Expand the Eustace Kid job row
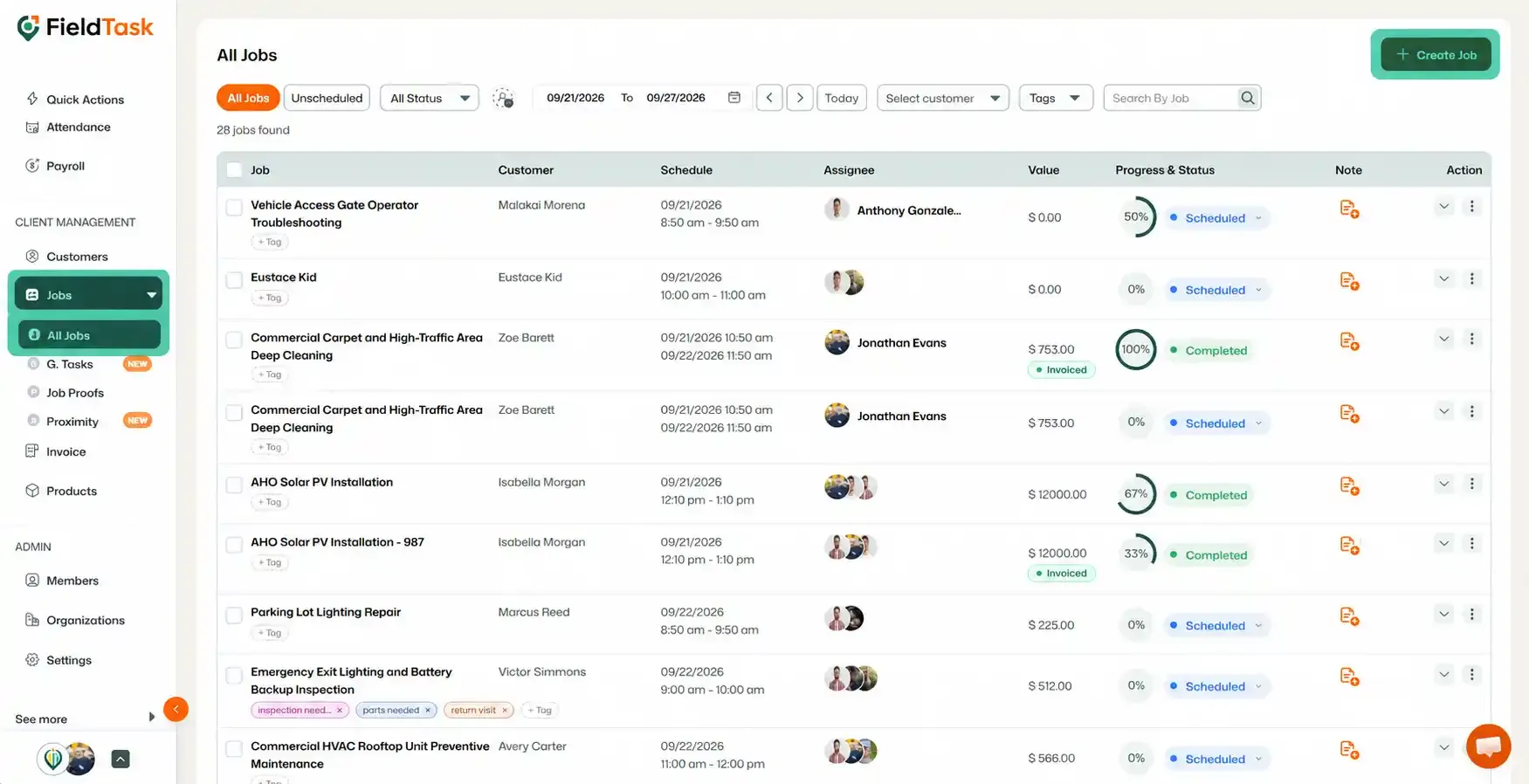1529x784 pixels. pyautogui.click(x=1443, y=279)
